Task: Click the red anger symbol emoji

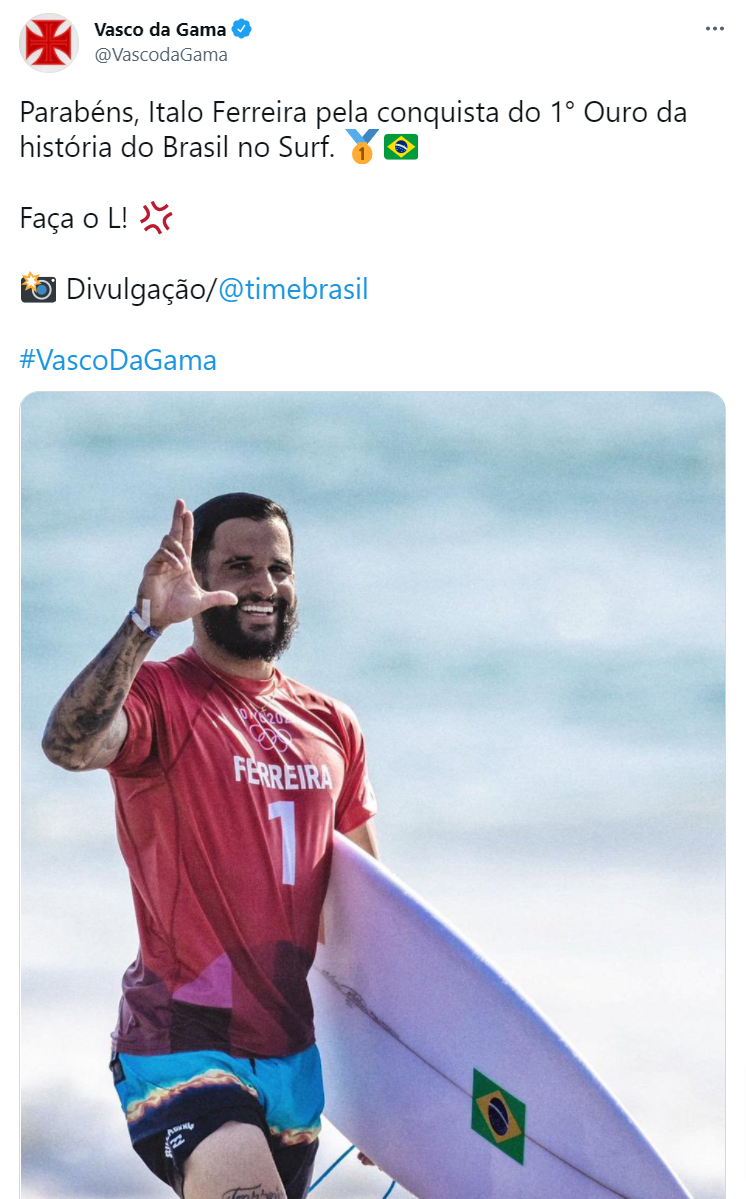Action: tap(156, 218)
